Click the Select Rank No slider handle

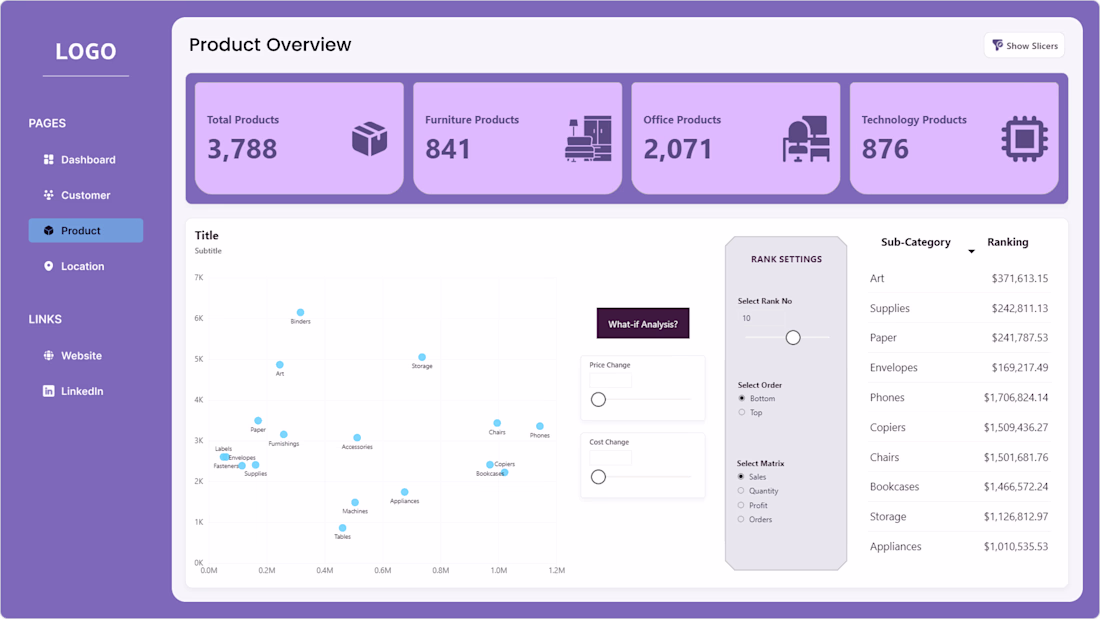pyautogui.click(x=793, y=338)
